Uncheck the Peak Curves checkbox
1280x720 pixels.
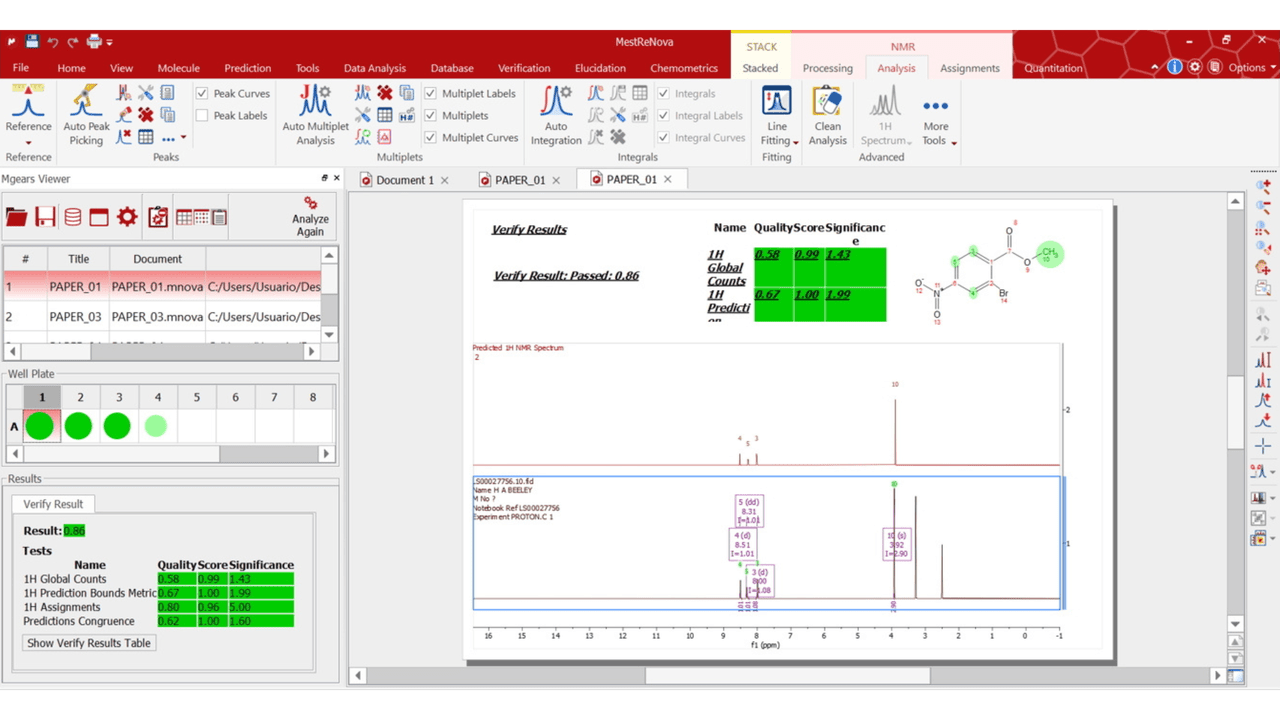[202, 93]
